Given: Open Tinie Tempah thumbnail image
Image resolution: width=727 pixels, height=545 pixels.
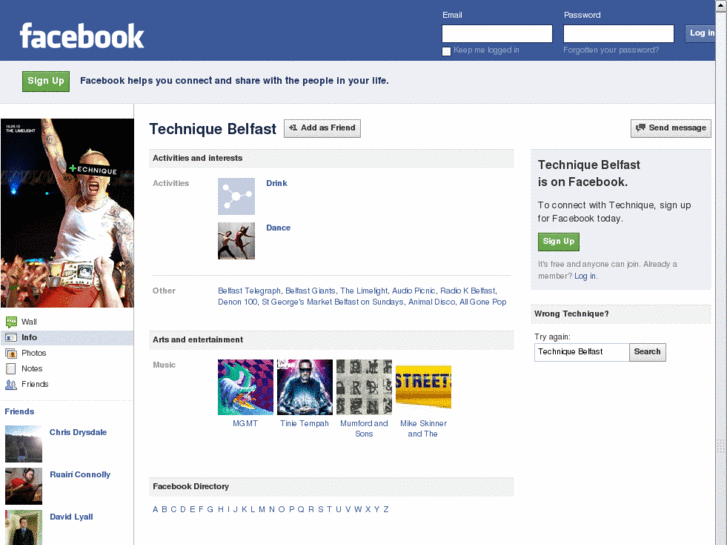Looking at the screenshot, I should tap(305, 387).
